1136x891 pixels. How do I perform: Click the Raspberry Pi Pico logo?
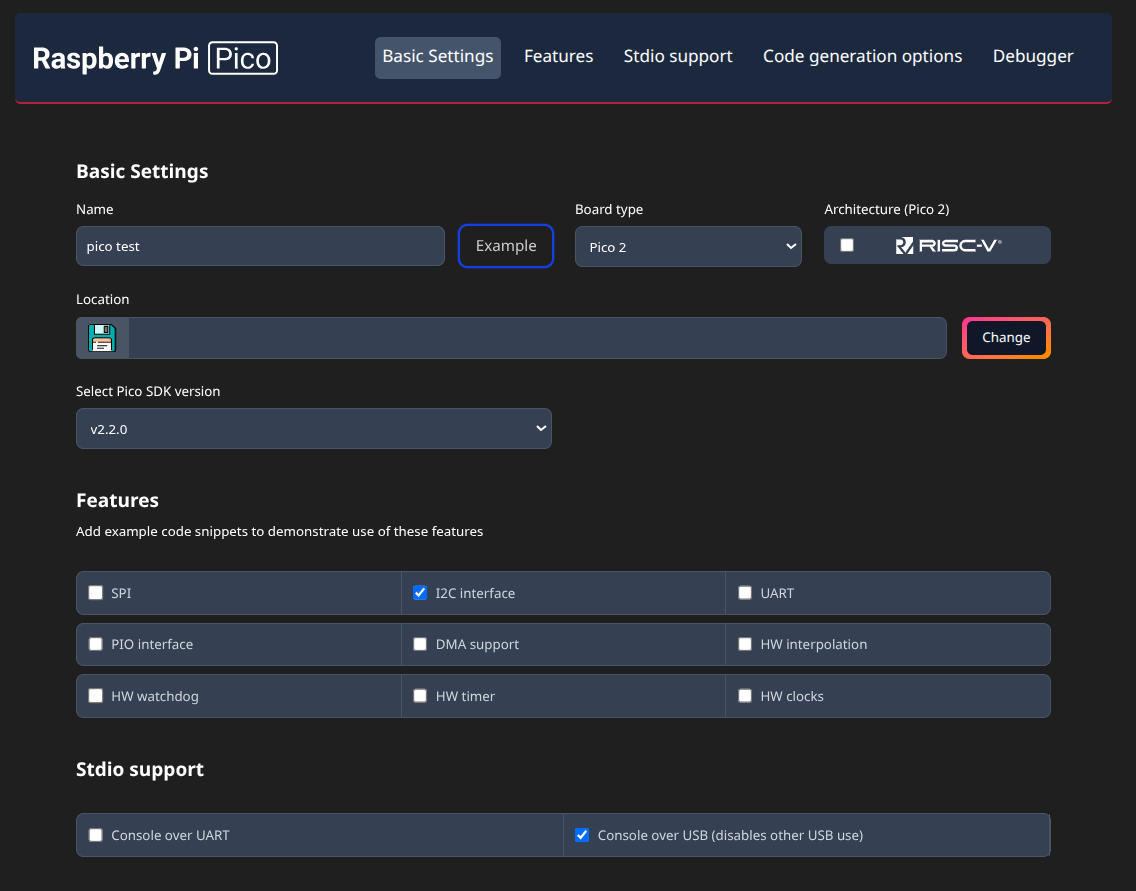click(x=155, y=58)
